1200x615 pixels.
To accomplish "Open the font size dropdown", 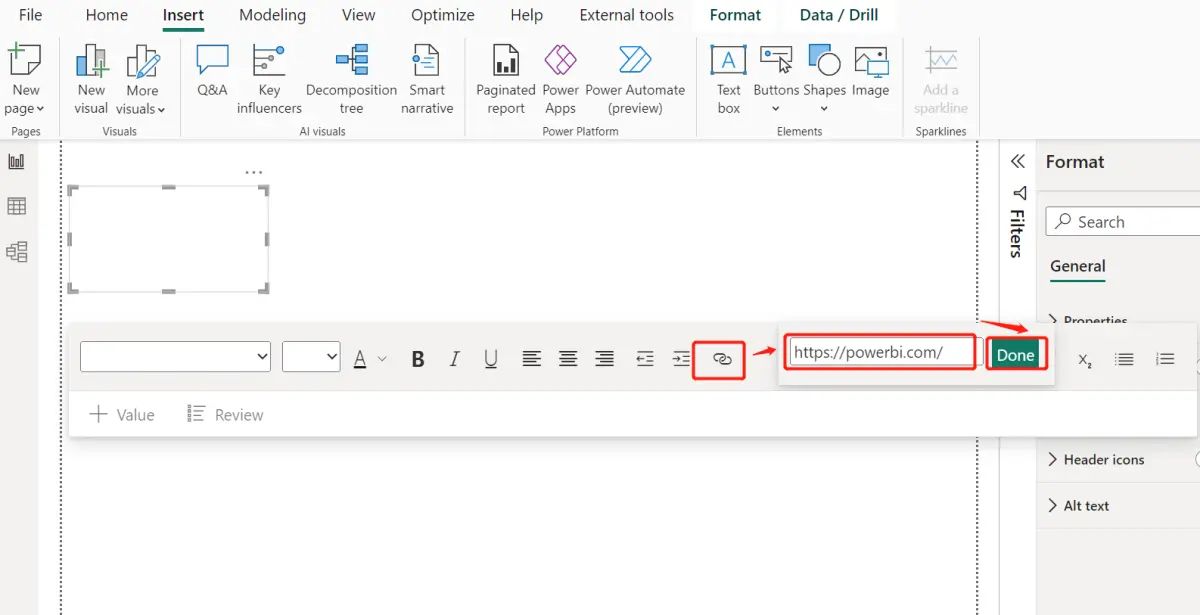I will click(x=311, y=357).
